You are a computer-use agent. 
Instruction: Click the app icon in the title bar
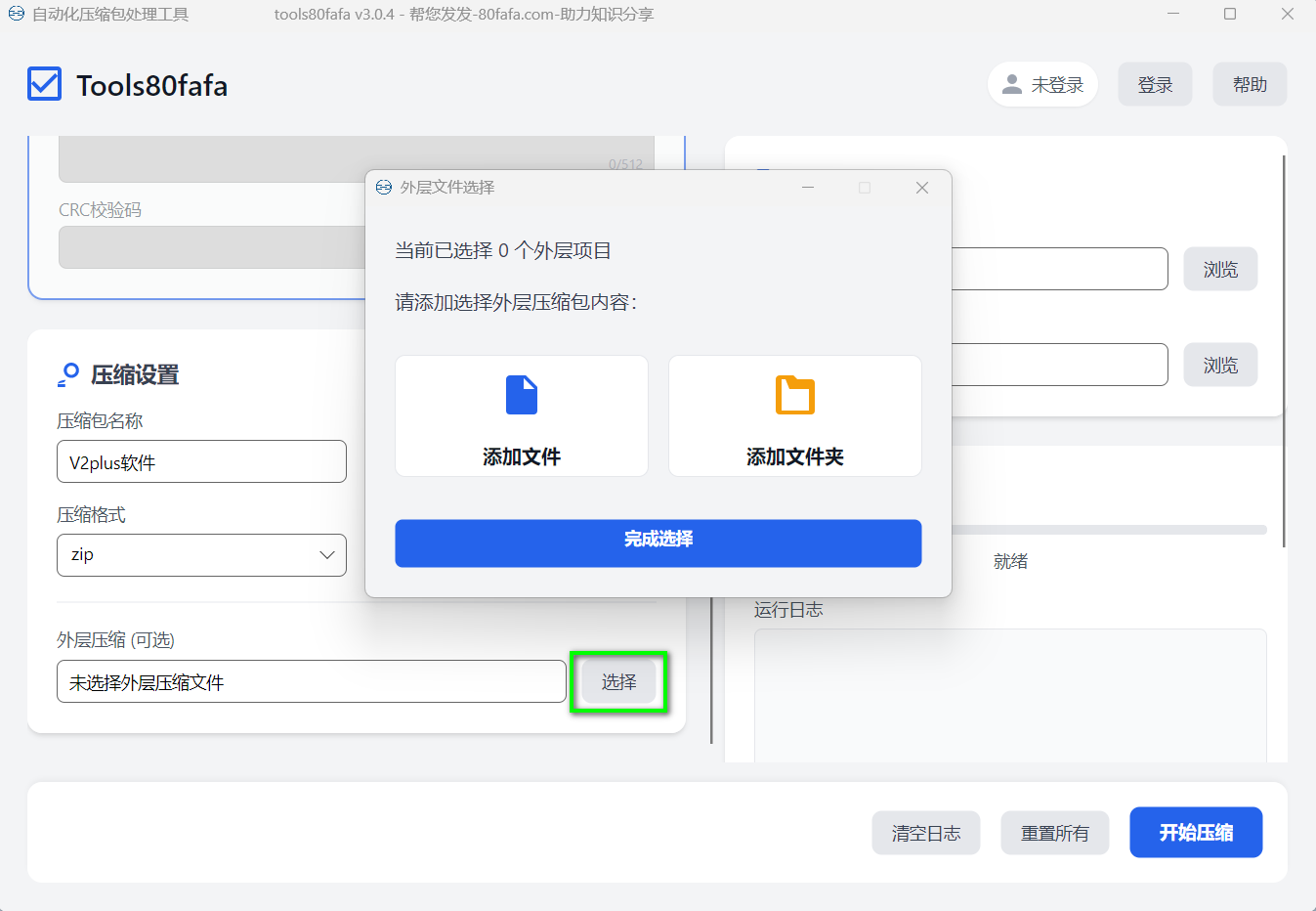(16, 14)
